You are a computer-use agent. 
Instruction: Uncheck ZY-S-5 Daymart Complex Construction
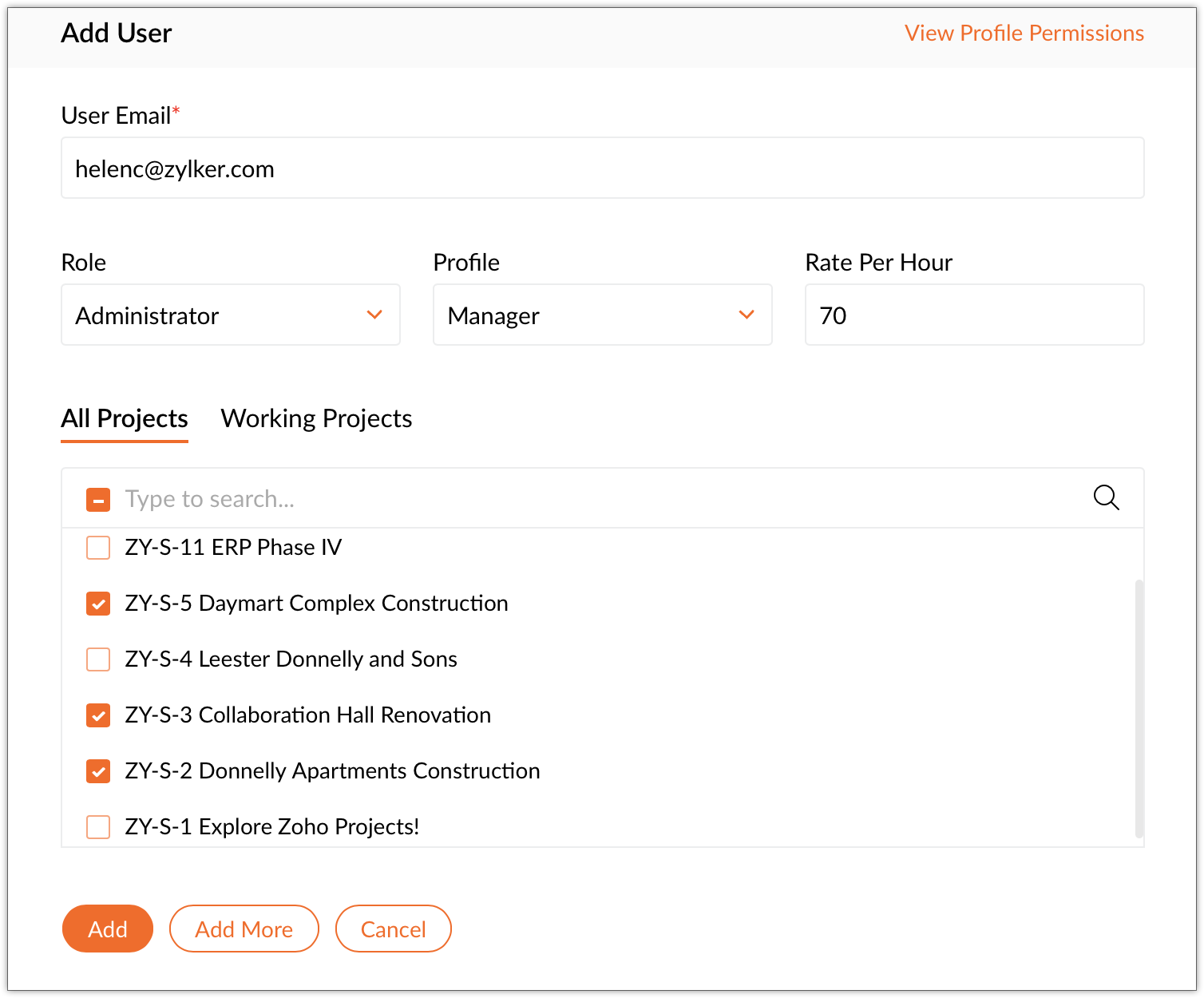coord(98,604)
